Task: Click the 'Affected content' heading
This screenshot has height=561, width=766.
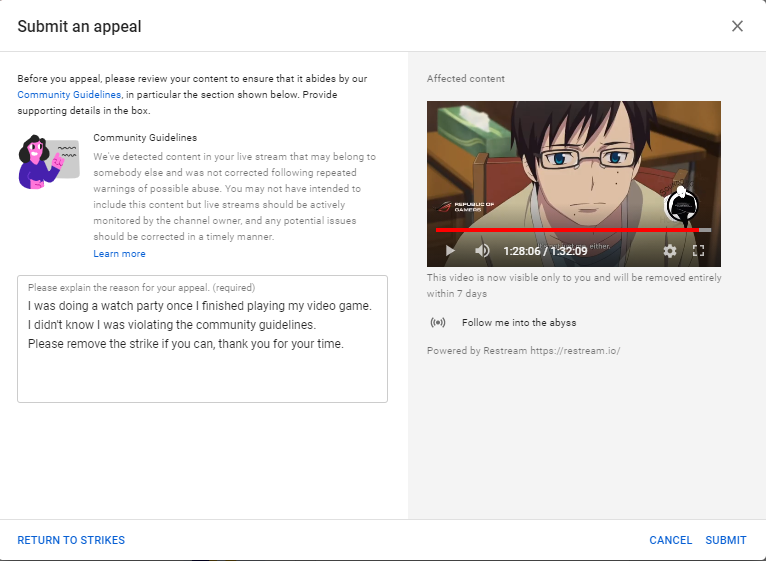Action: coord(466,79)
